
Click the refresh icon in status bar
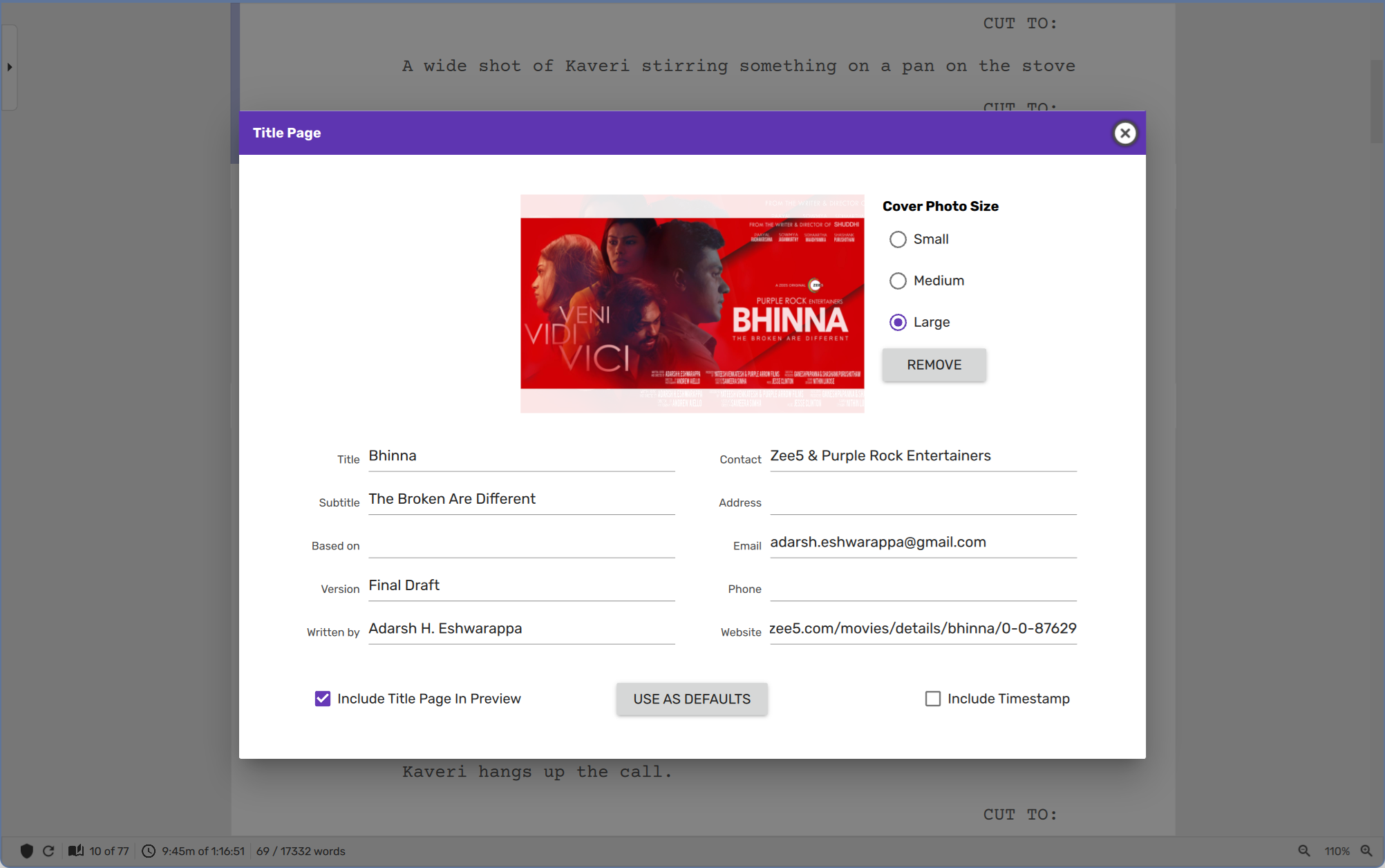pos(48,851)
